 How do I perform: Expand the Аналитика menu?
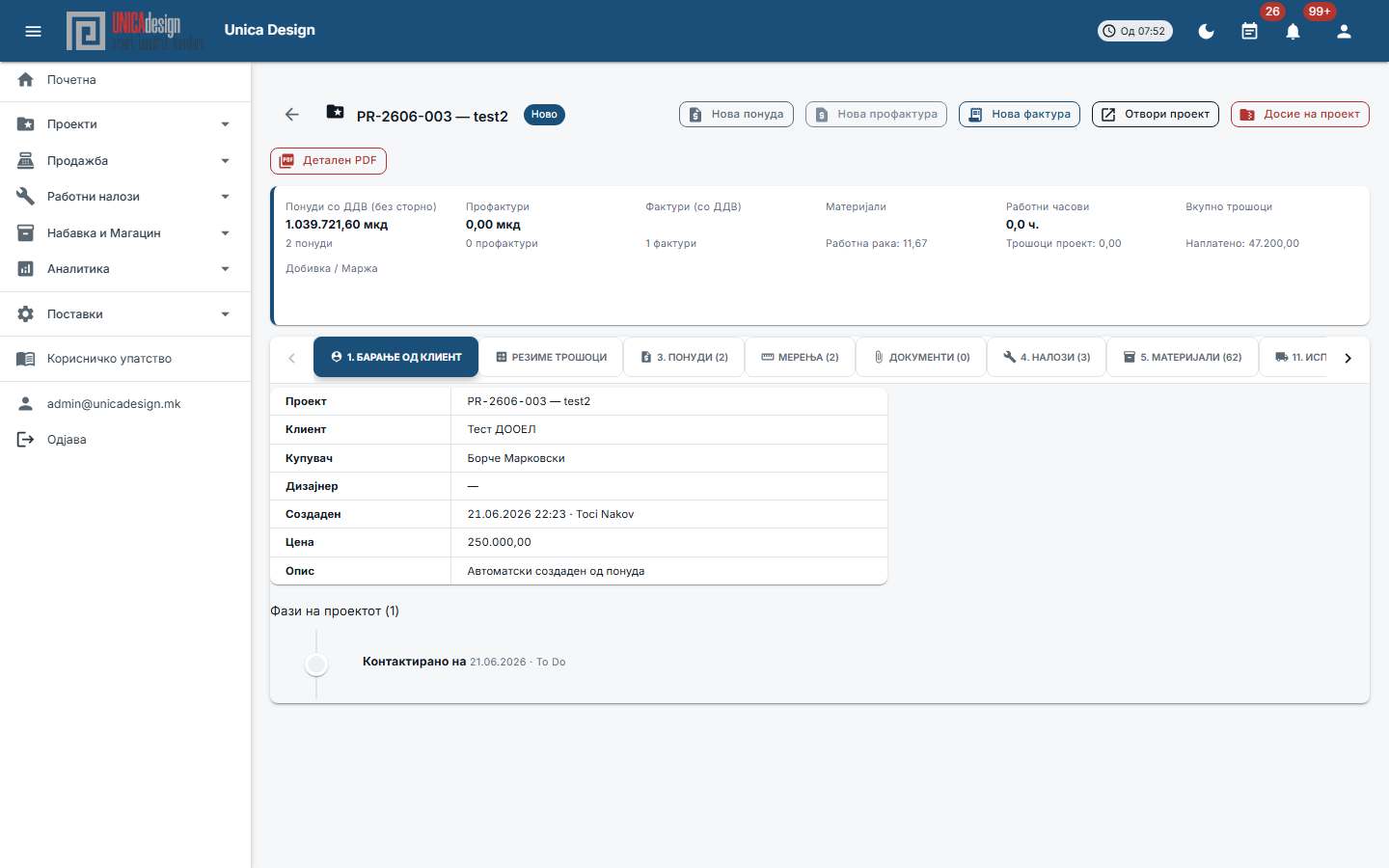[125, 269]
